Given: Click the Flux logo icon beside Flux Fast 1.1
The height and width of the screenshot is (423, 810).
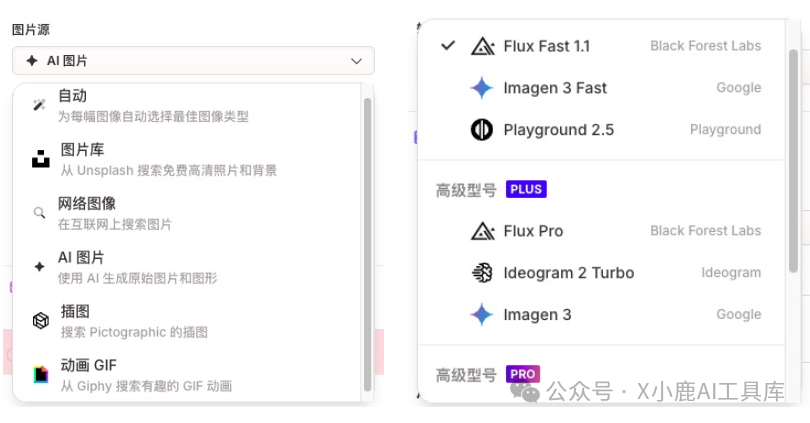Looking at the screenshot, I should pos(483,46).
